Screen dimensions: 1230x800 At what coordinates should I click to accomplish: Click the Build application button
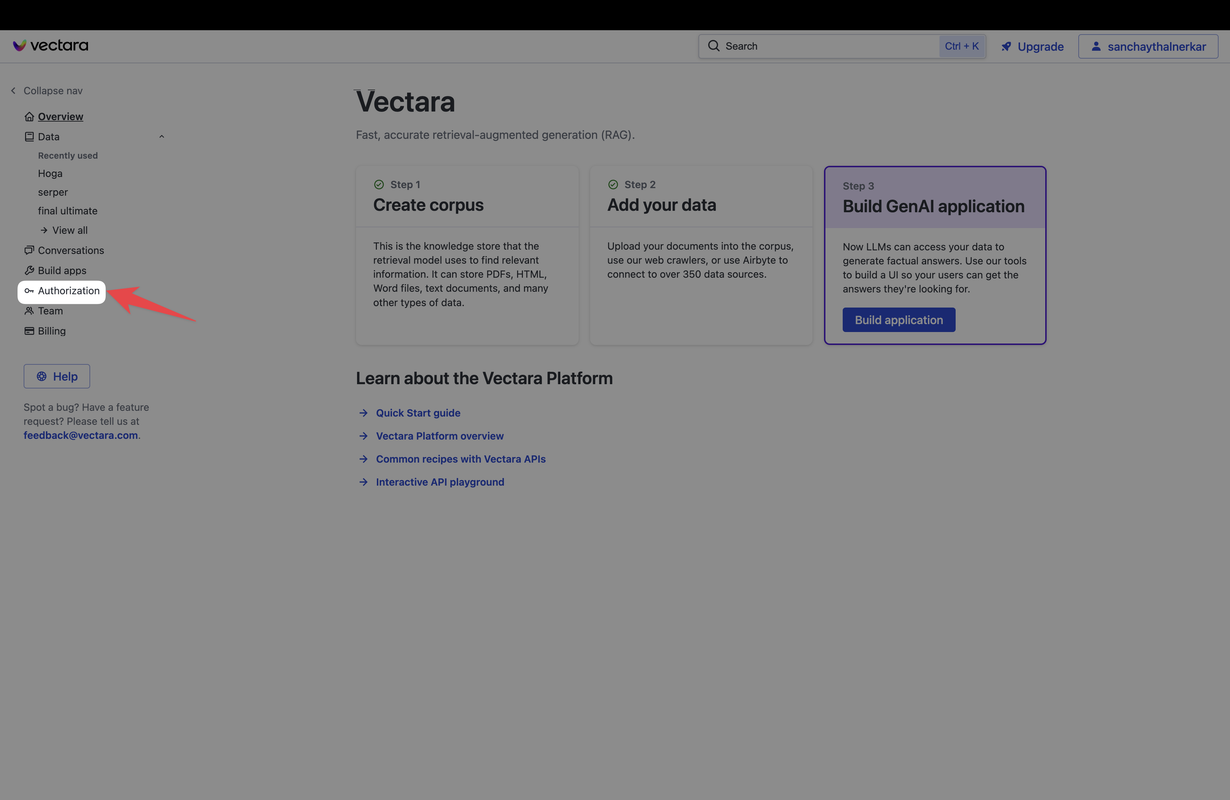tap(899, 320)
